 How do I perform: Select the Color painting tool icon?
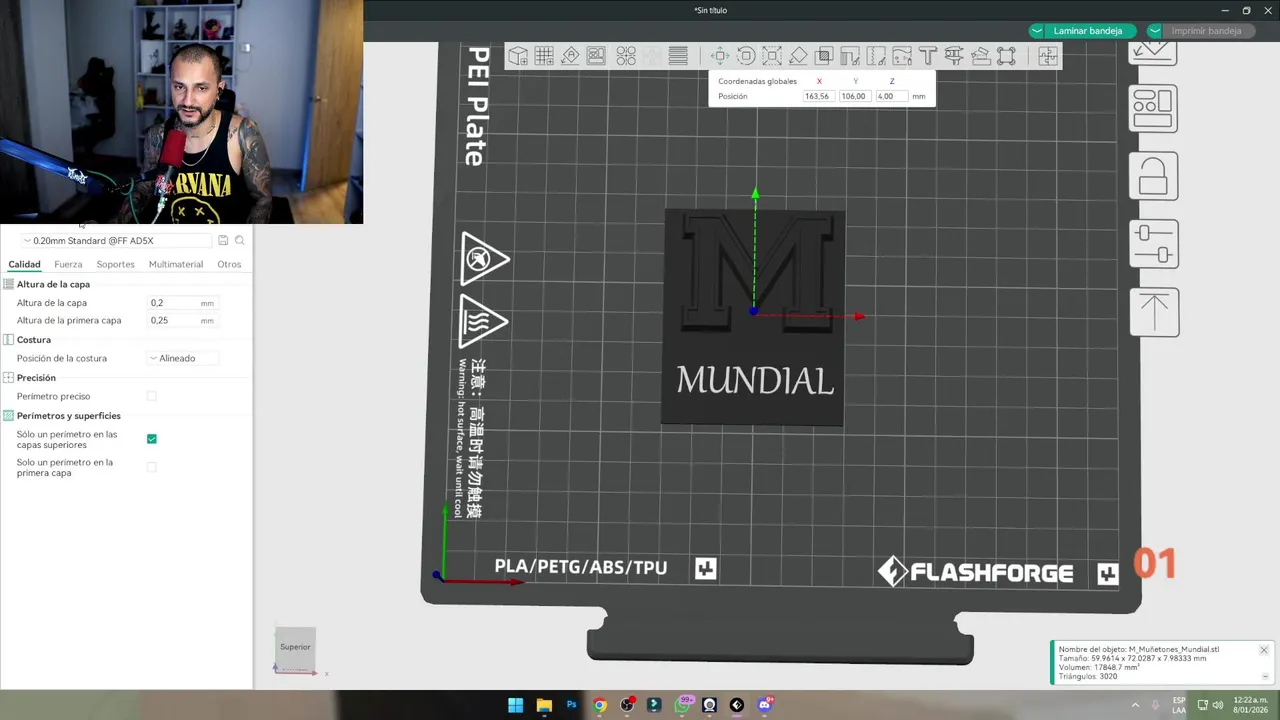click(x=902, y=56)
